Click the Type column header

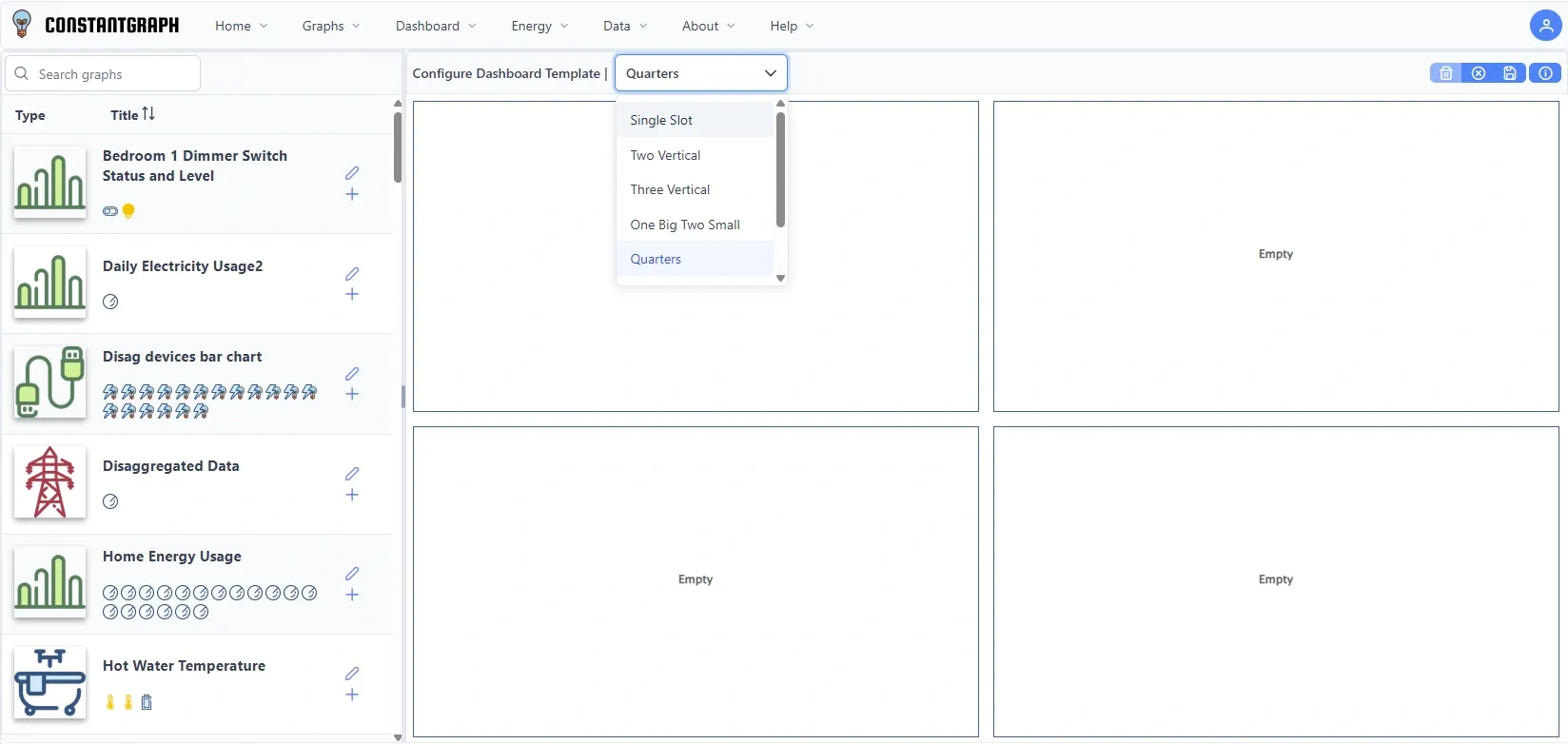pos(30,115)
